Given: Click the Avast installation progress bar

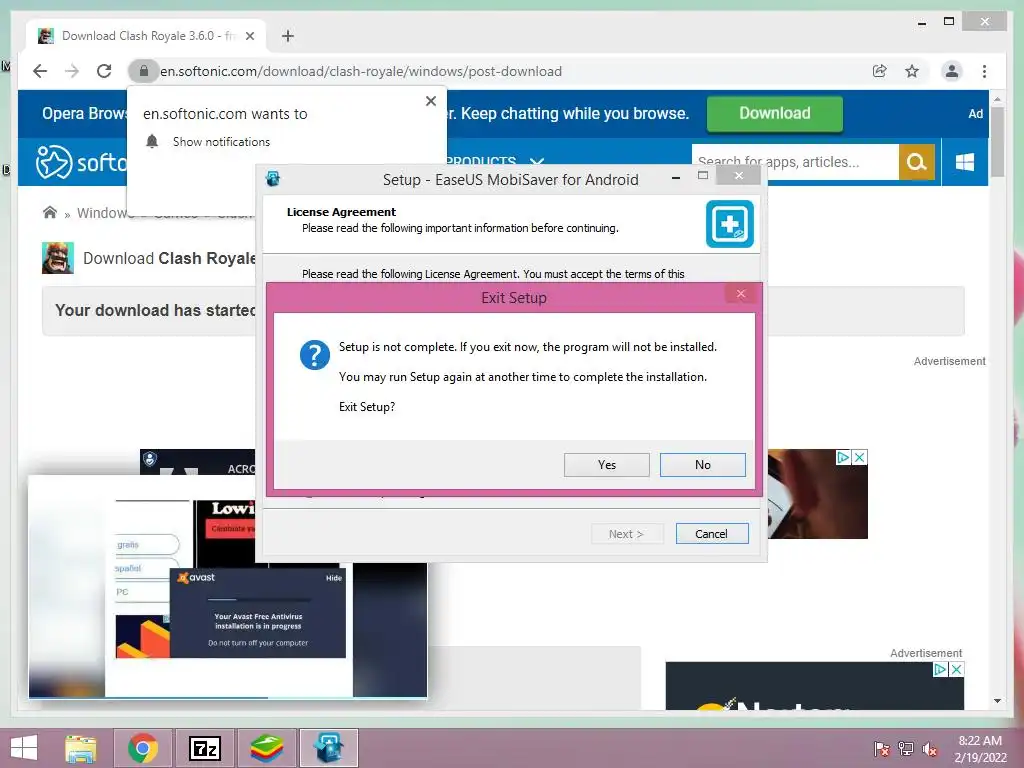Looking at the screenshot, I should (x=259, y=599).
